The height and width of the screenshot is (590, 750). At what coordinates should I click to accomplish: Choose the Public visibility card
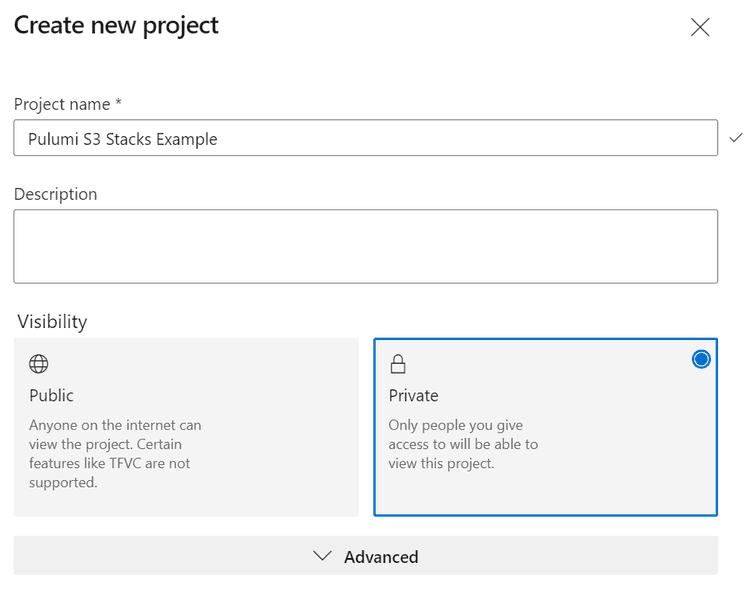(x=186, y=427)
